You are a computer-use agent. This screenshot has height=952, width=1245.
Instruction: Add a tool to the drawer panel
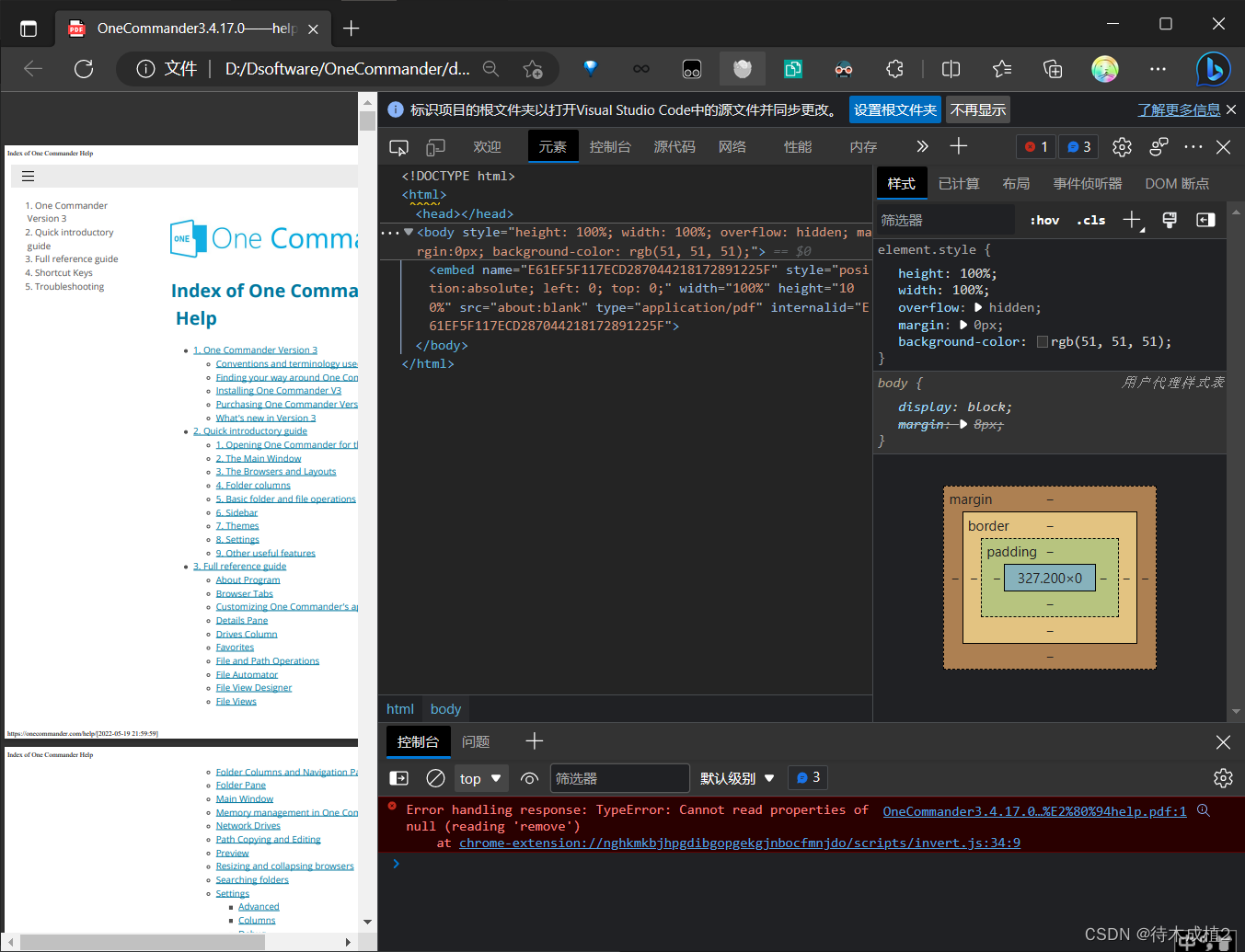(x=535, y=741)
